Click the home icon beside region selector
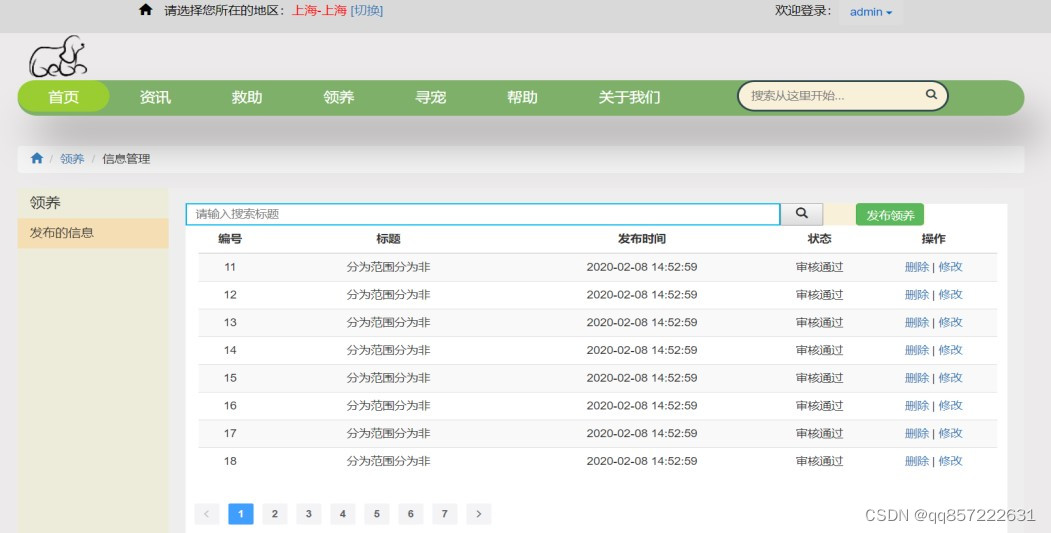Viewport: 1051px width, 533px height. coord(145,9)
